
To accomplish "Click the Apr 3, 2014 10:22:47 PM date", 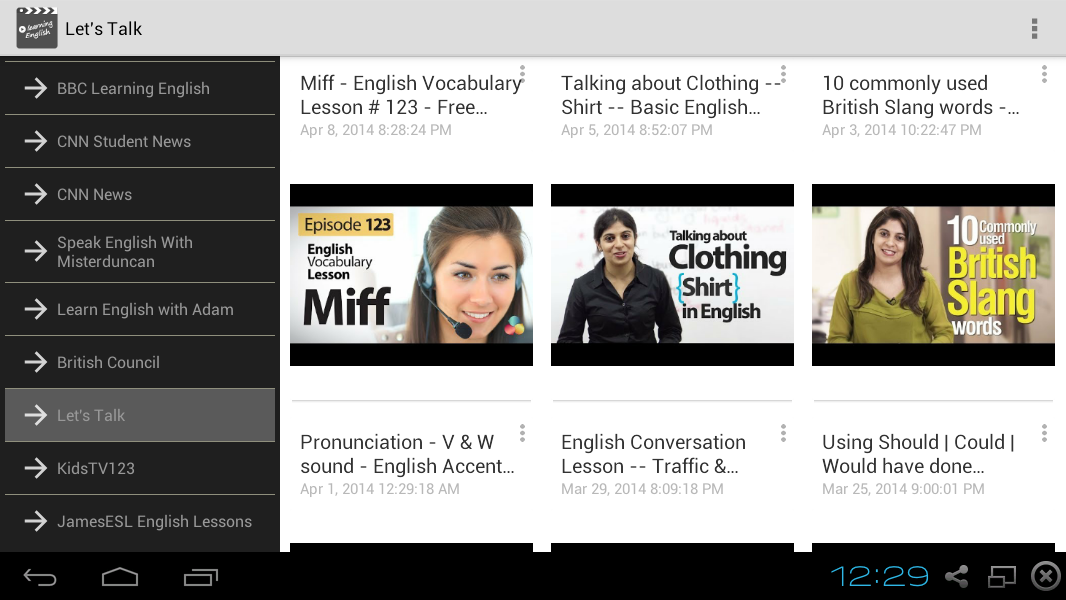I will click(901, 130).
